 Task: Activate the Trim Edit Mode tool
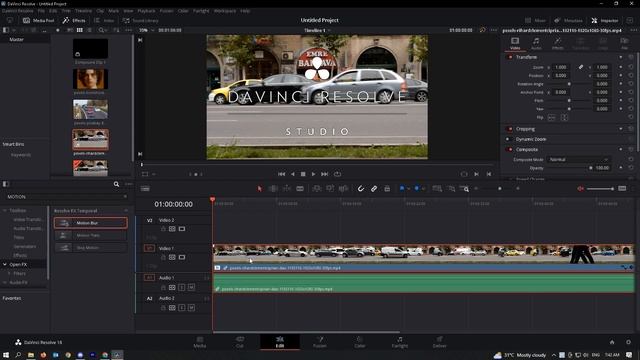(273, 189)
